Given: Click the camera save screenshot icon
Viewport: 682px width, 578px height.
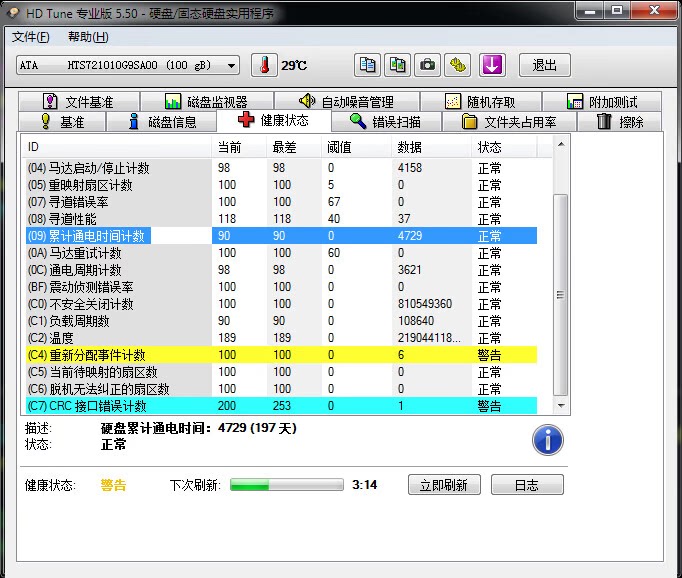Looking at the screenshot, I should 427,65.
